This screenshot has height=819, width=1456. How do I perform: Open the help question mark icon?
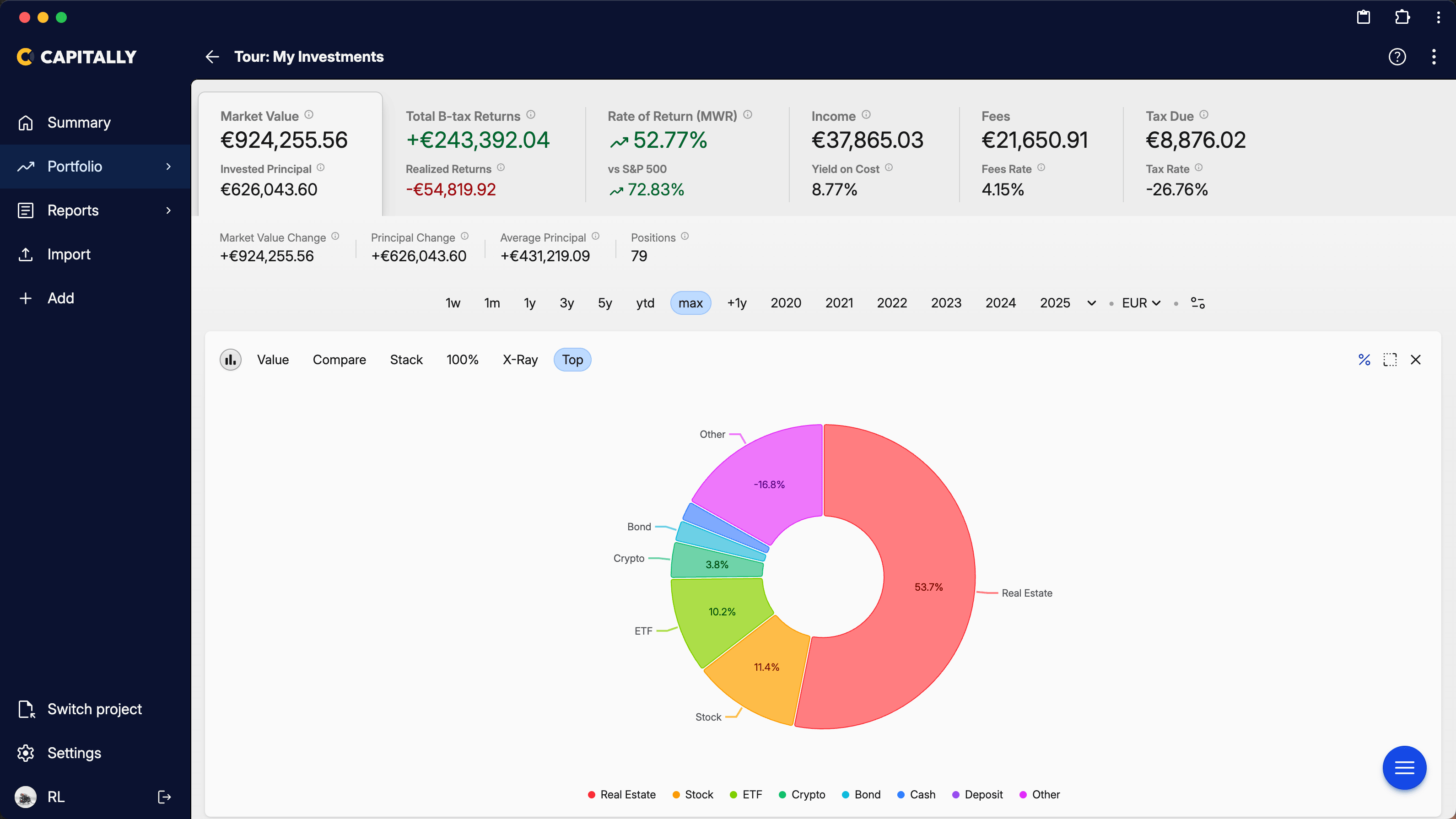click(1397, 57)
